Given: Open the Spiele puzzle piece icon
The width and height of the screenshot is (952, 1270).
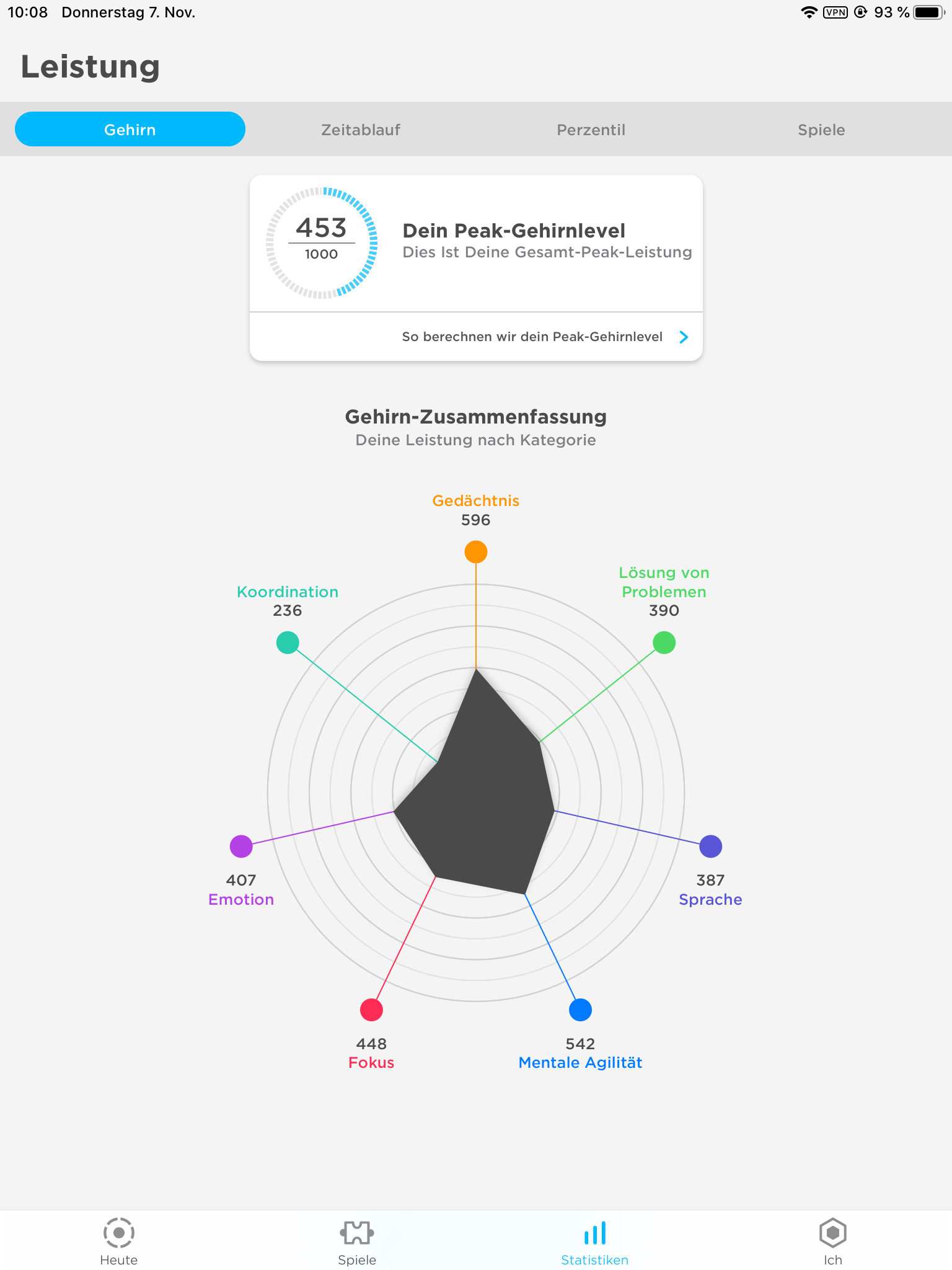Looking at the screenshot, I should [356, 1233].
